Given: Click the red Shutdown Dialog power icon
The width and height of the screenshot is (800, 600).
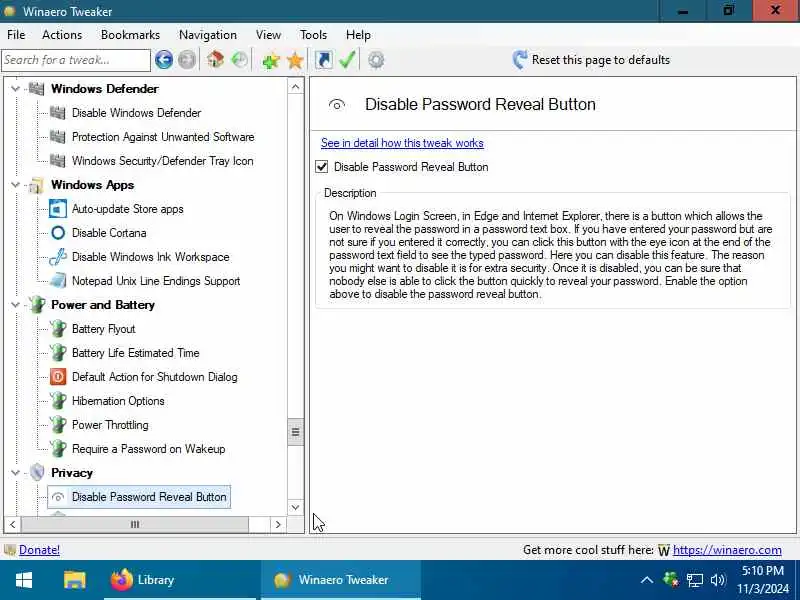Looking at the screenshot, I should click(x=58, y=377).
